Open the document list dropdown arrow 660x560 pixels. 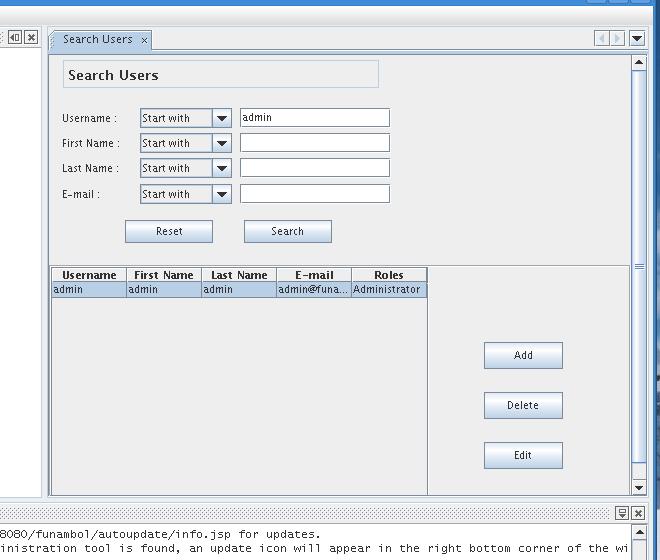(637, 39)
